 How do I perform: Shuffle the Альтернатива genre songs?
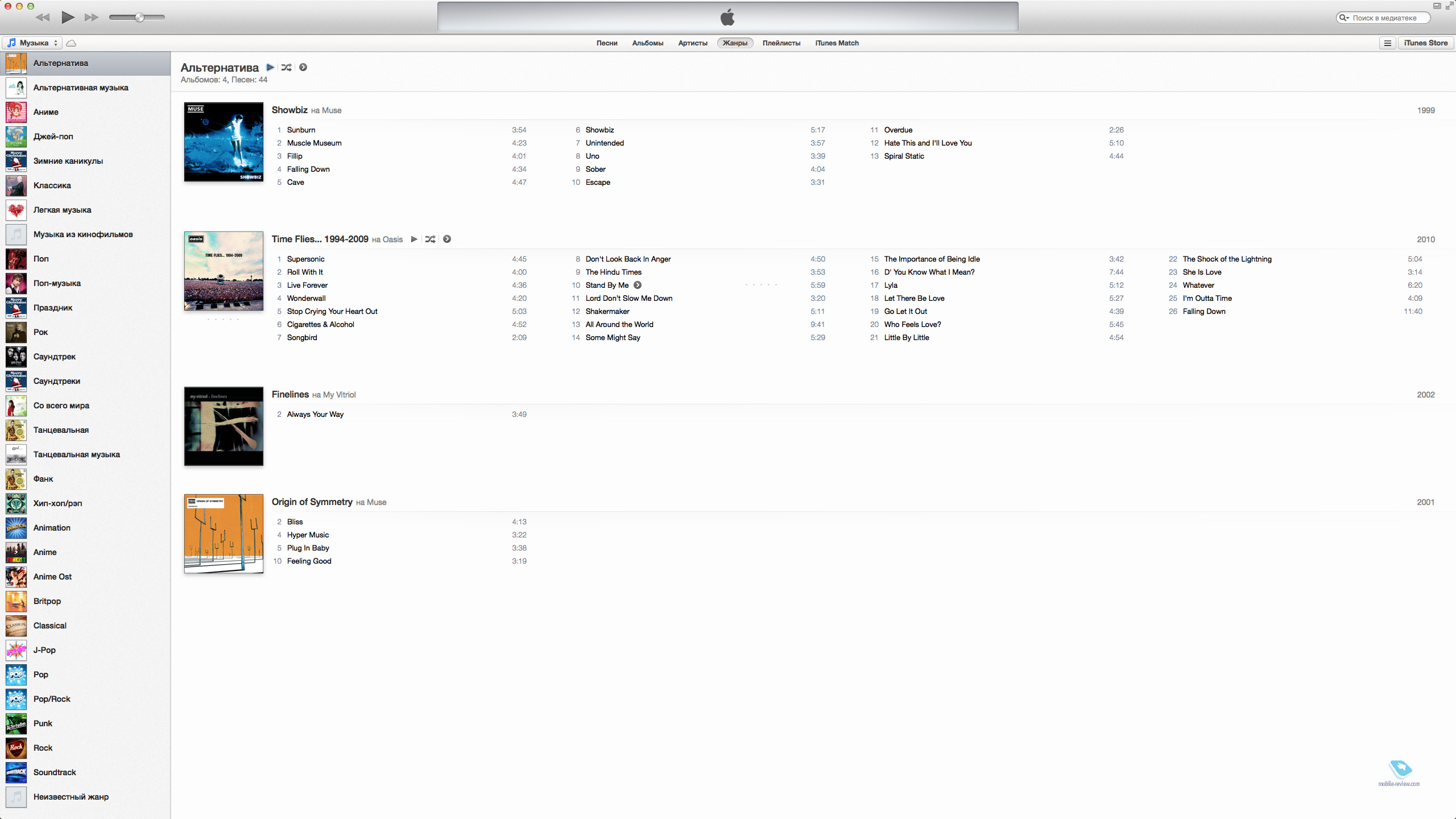pos(286,67)
